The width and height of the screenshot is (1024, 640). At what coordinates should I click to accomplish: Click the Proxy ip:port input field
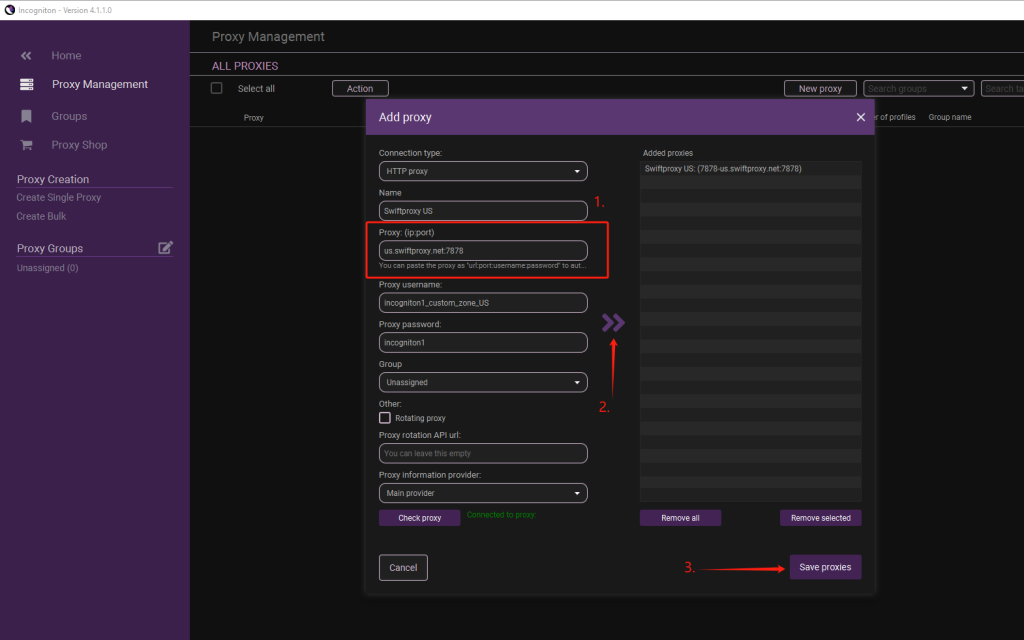click(483, 251)
